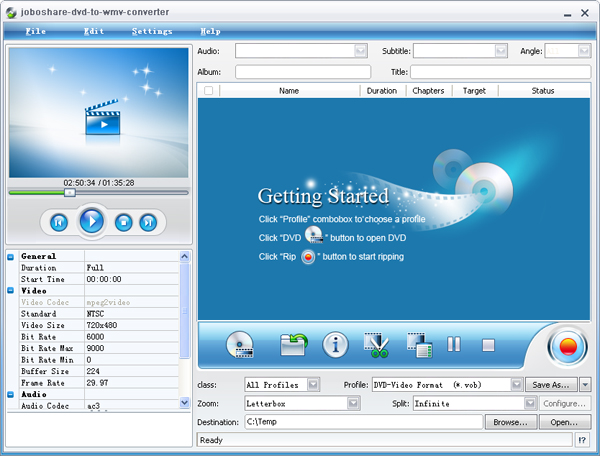
Task: Click the square stop icon beside pause
Action: tap(488, 345)
